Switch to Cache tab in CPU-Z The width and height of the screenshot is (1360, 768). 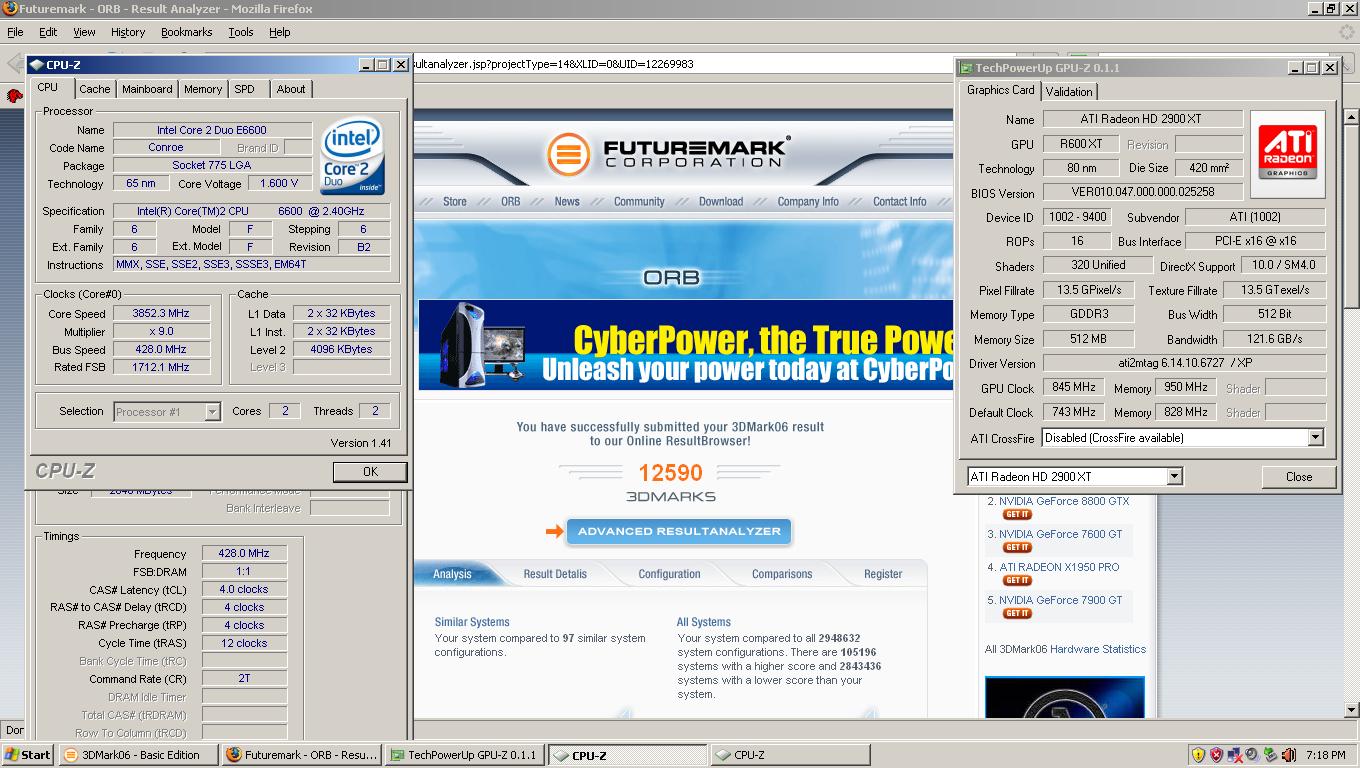pyautogui.click(x=95, y=89)
